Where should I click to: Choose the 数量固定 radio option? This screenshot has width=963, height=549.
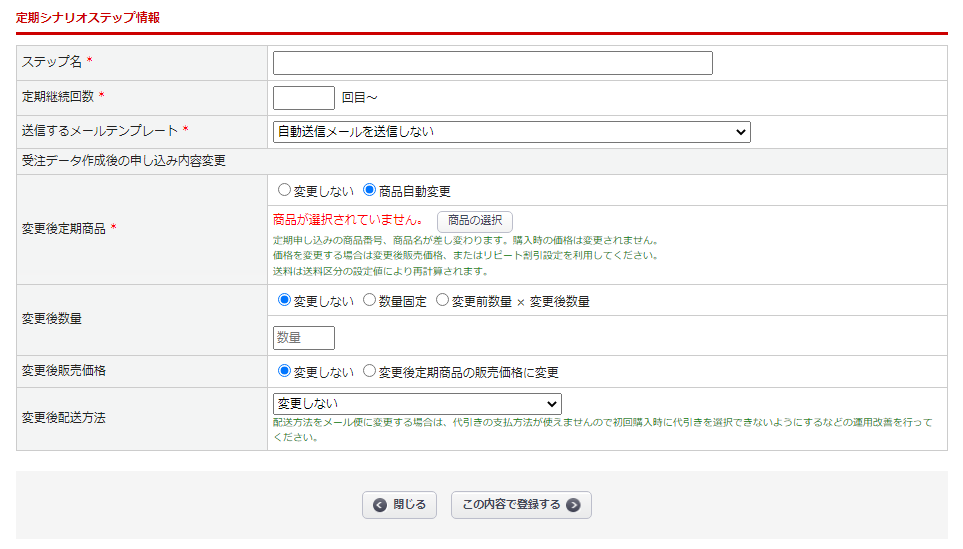[369, 300]
